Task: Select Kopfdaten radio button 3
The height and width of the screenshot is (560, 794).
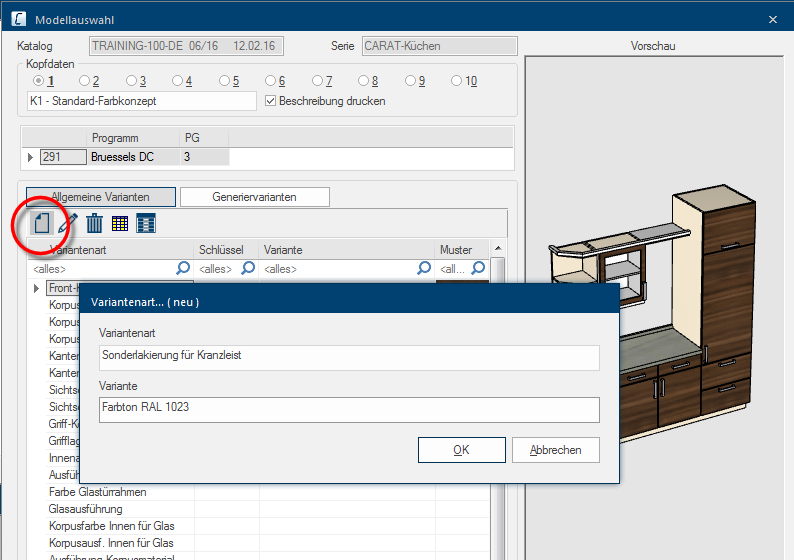Action: coord(131,81)
